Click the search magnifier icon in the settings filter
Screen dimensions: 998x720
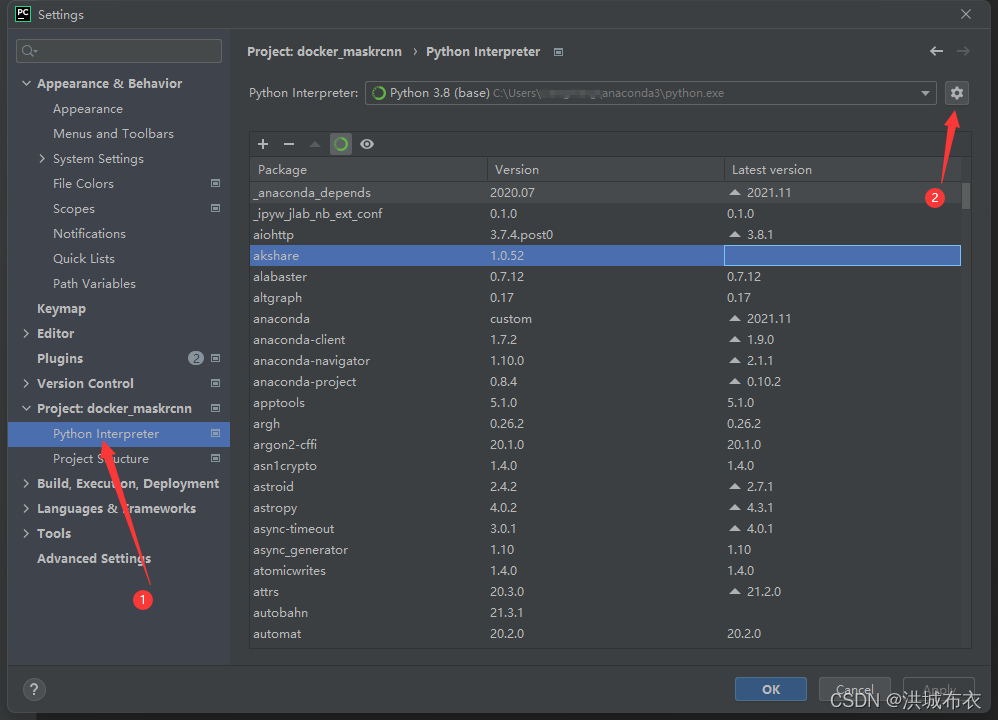pos(29,51)
